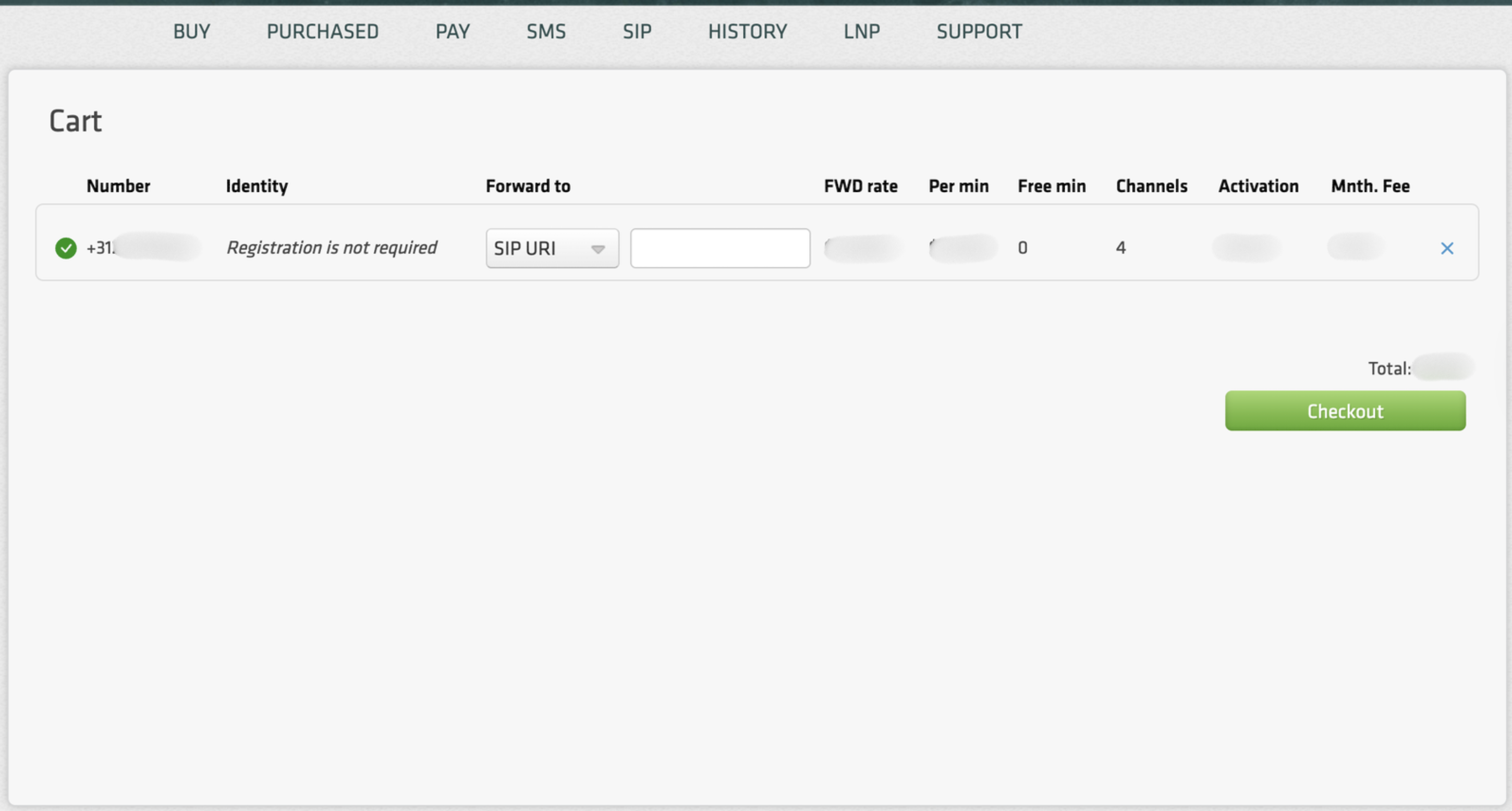Focus the forward-to address input field
Image resolution: width=1512 pixels, height=811 pixels.
click(x=720, y=248)
